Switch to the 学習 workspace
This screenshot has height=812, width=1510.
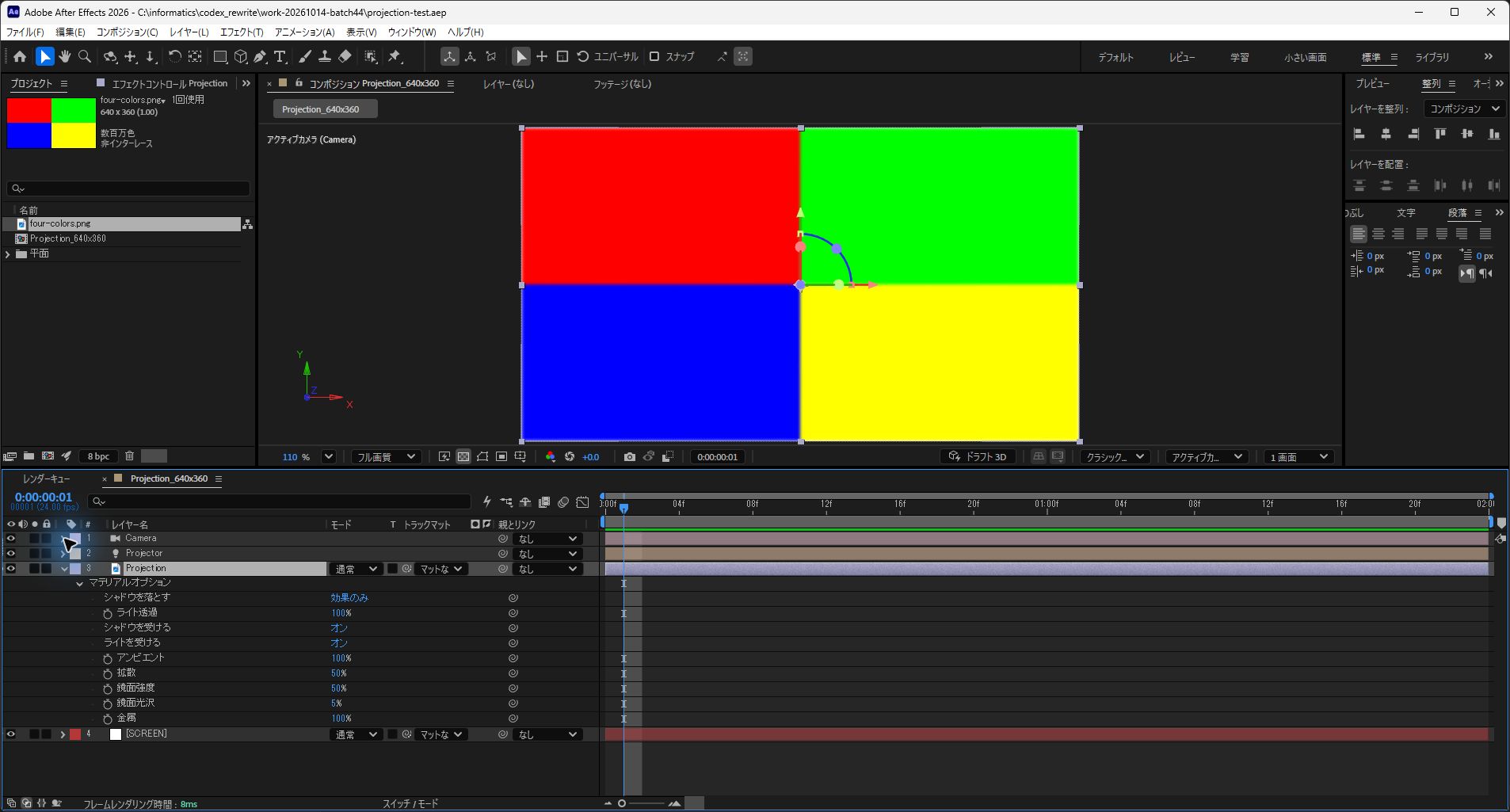click(x=1239, y=57)
